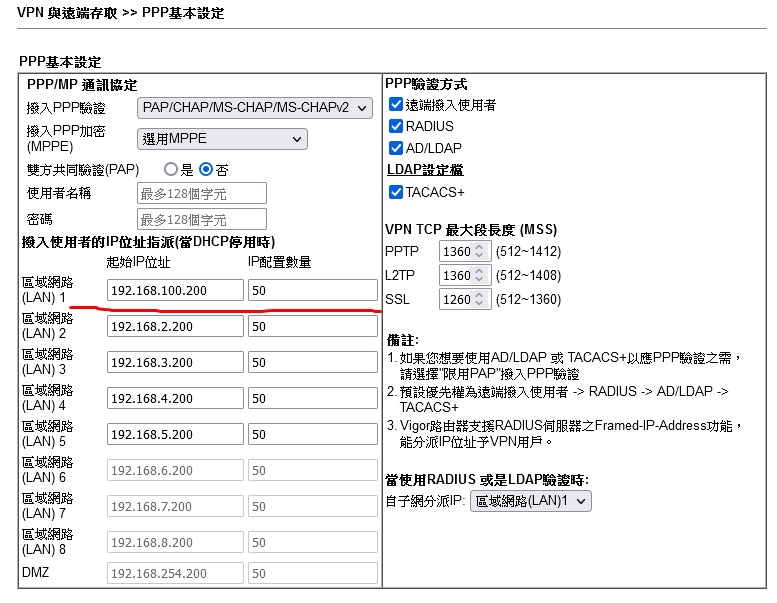Click the 使用者名稱 input field
The image size is (777, 603).
pos(201,193)
